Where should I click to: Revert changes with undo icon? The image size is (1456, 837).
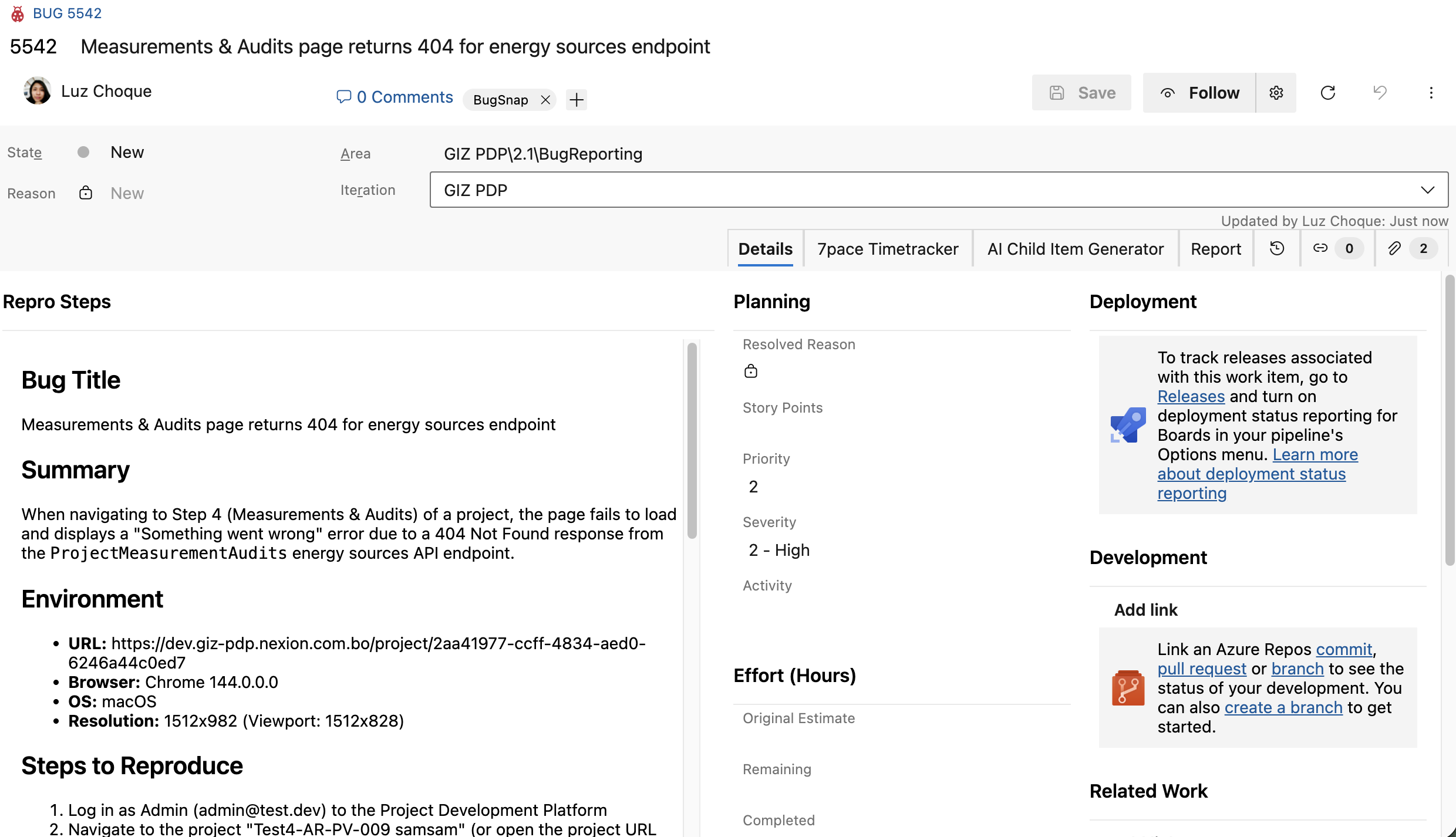pos(1380,93)
